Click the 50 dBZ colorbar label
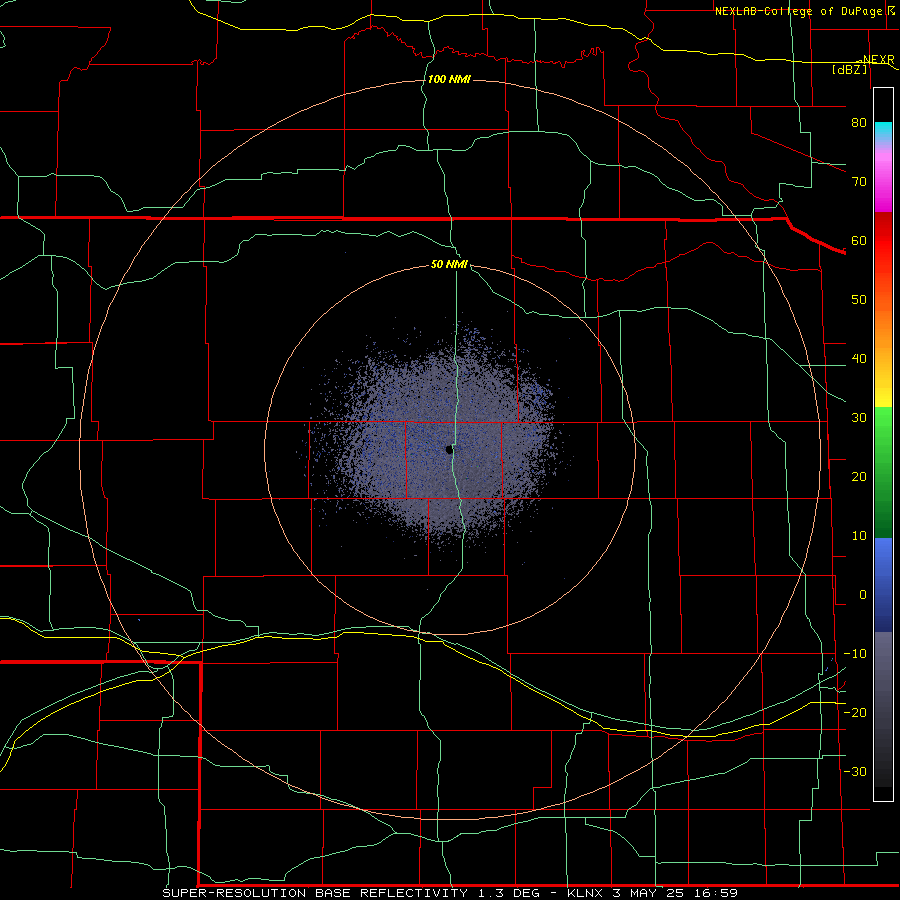Image resolution: width=900 pixels, height=900 pixels. [x=859, y=300]
